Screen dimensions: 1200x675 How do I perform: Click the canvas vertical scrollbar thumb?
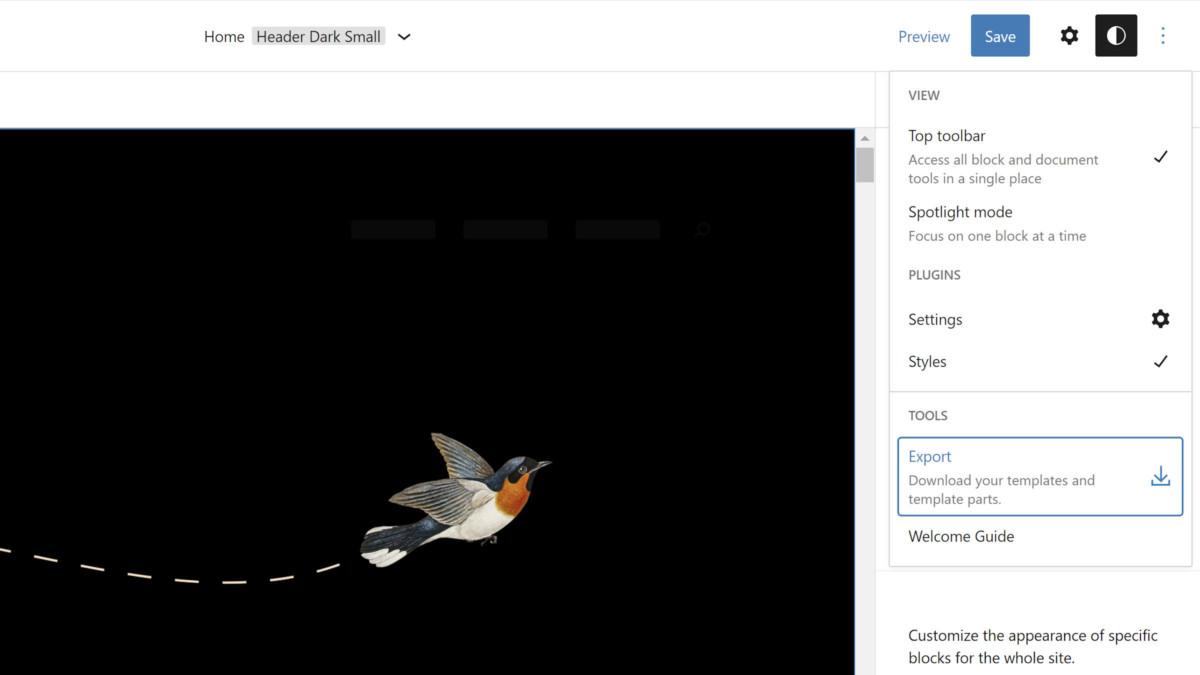[x=865, y=165]
